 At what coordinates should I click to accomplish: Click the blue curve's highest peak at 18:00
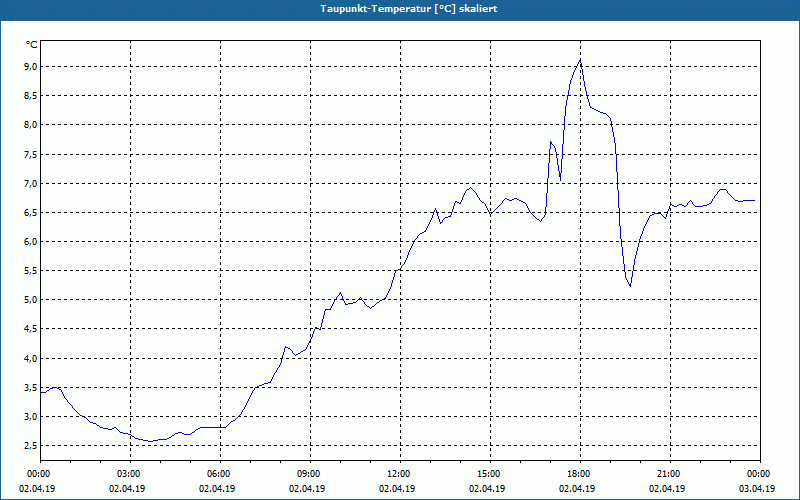tap(580, 60)
